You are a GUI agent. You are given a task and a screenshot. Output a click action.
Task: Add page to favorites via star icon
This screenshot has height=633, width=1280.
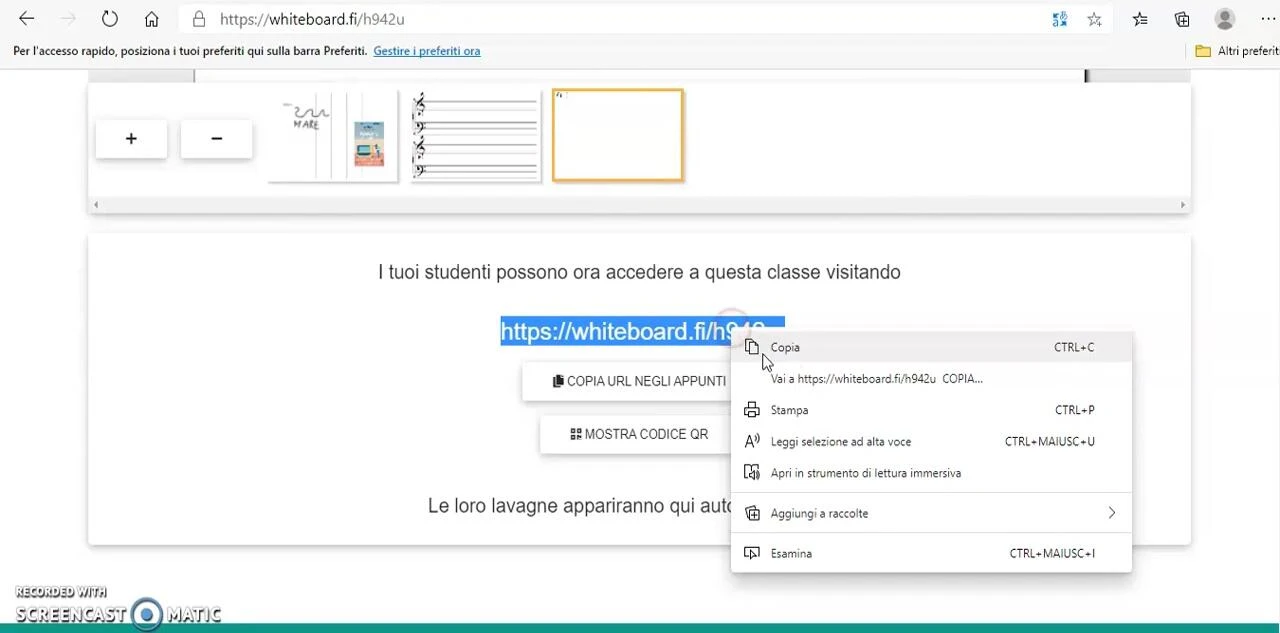[1094, 19]
